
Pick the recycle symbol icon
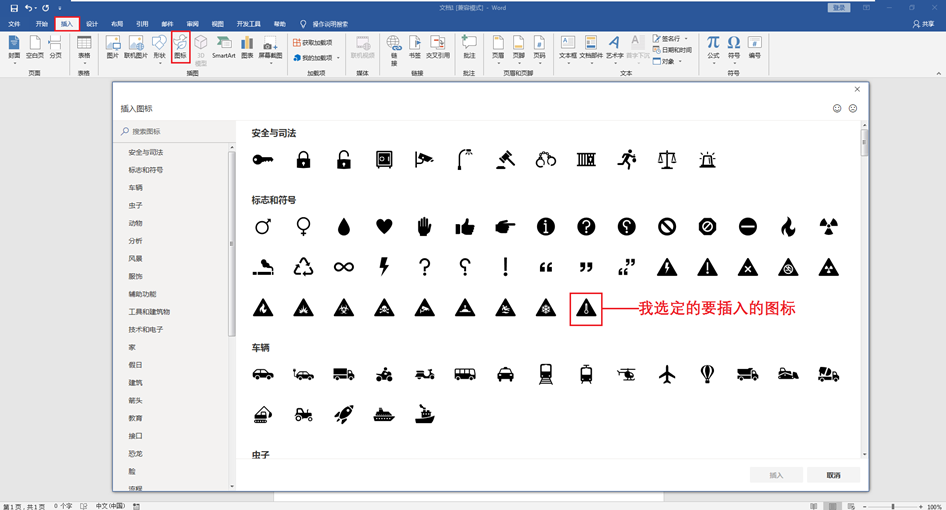coord(303,267)
